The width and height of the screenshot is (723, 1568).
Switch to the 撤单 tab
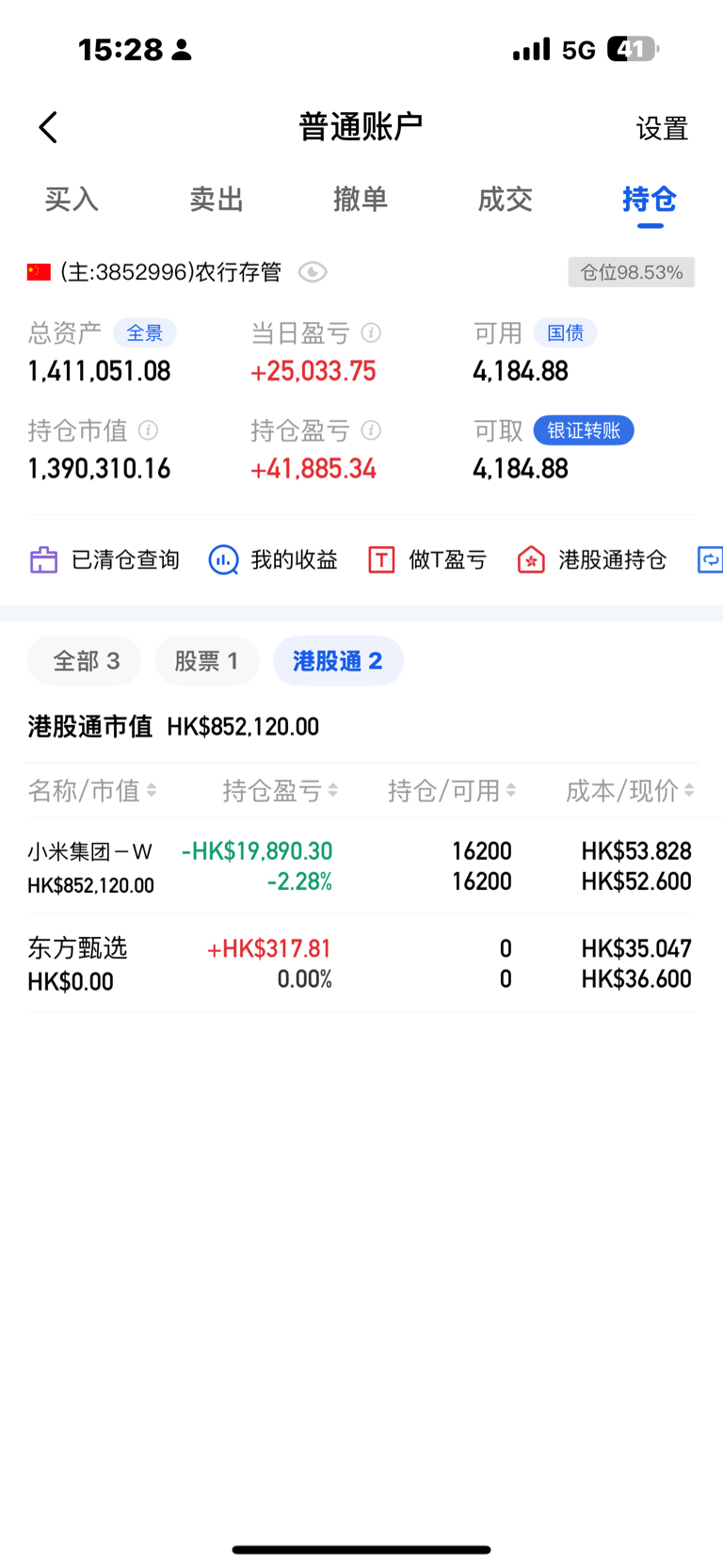click(x=361, y=199)
